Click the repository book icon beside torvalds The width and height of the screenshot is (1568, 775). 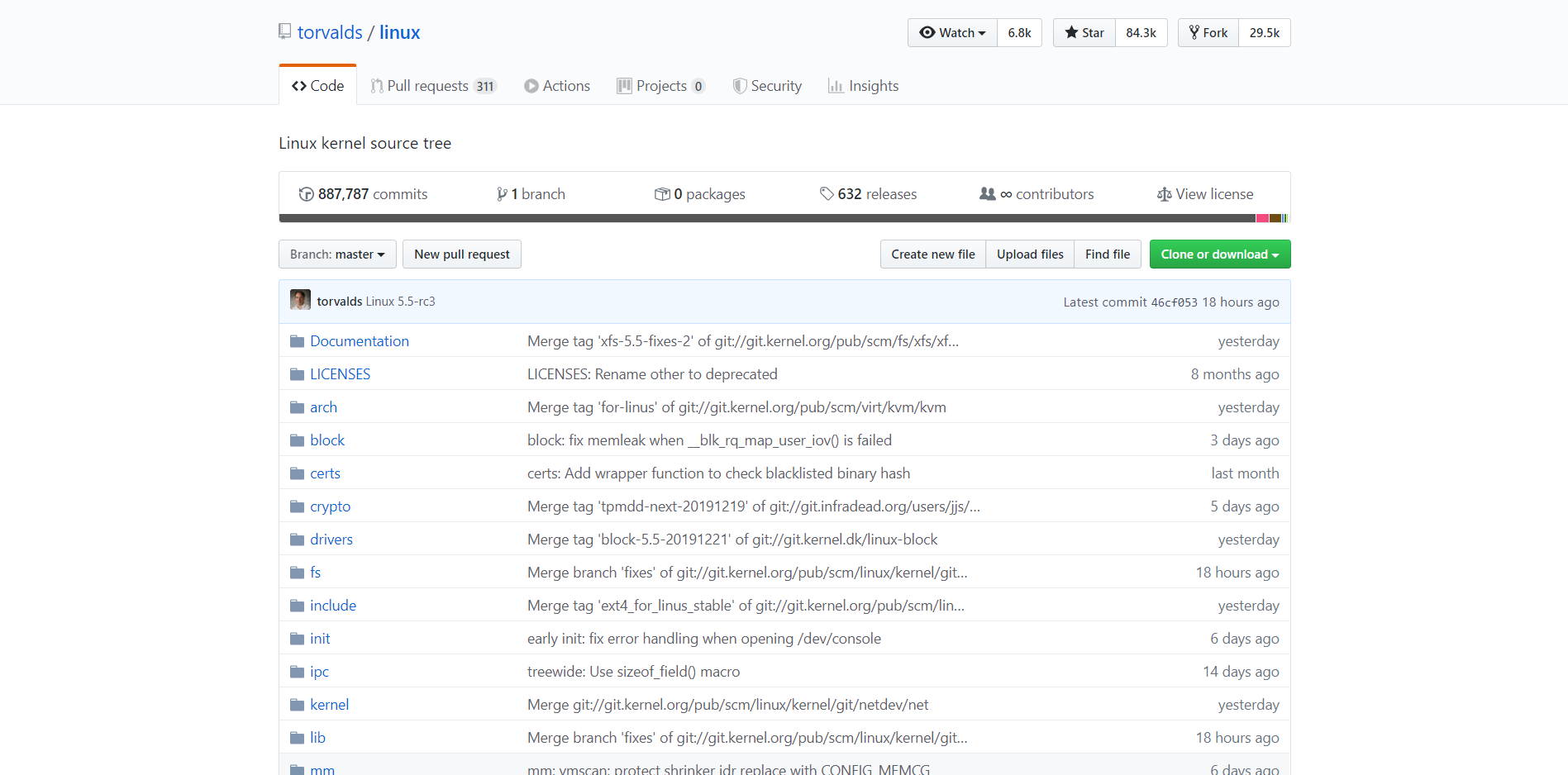tap(284, 31)
